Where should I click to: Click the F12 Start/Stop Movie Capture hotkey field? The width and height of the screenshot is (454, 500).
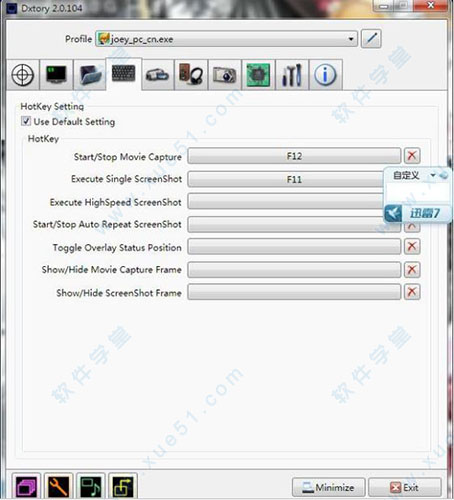(294, 156)
